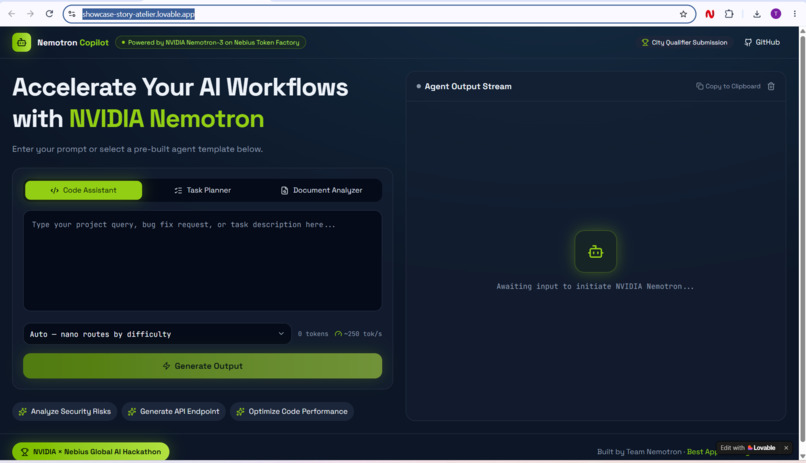Image resolution: width=806 pixels, height=463 pixels.
Task: Choose the Optimize Code Performance template
Action: [x=292, y=411]
